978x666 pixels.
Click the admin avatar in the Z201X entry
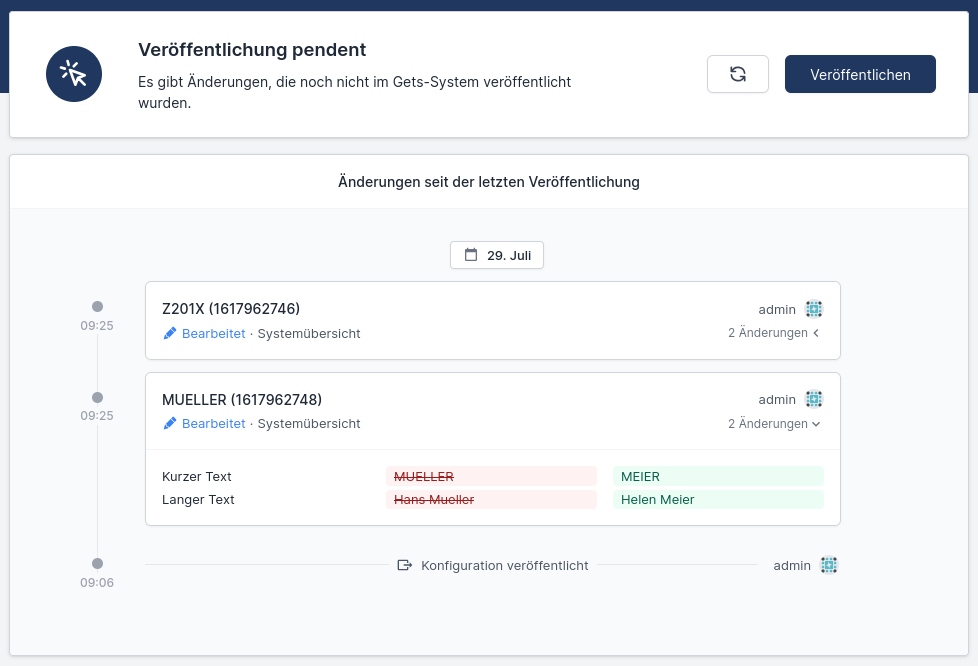tap(814, 309)
